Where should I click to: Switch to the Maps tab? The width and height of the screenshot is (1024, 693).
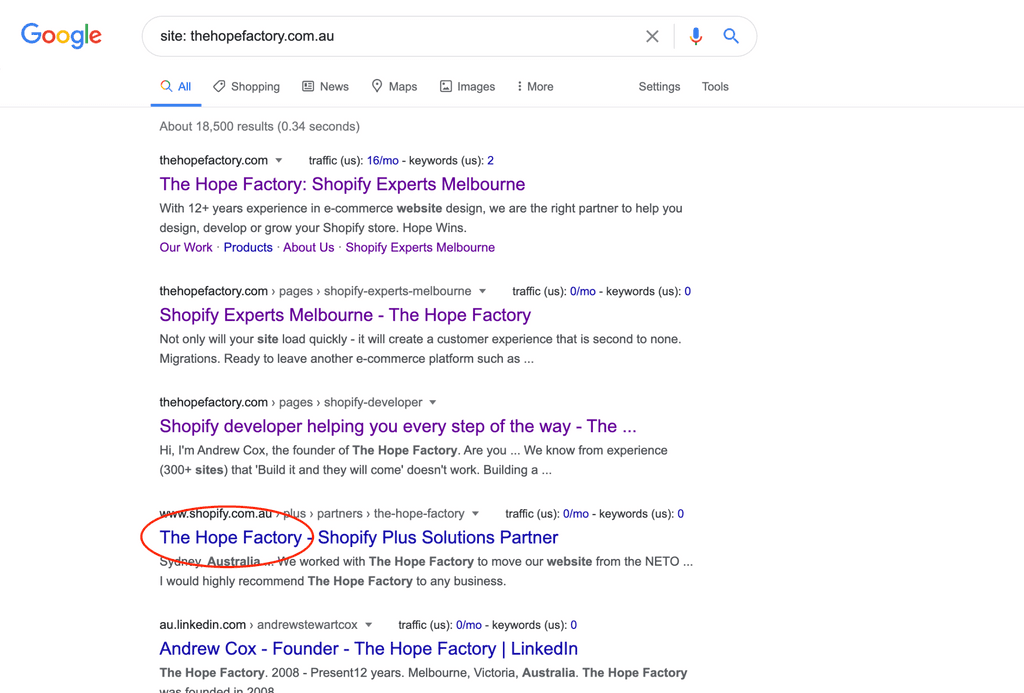coord(394,86)
